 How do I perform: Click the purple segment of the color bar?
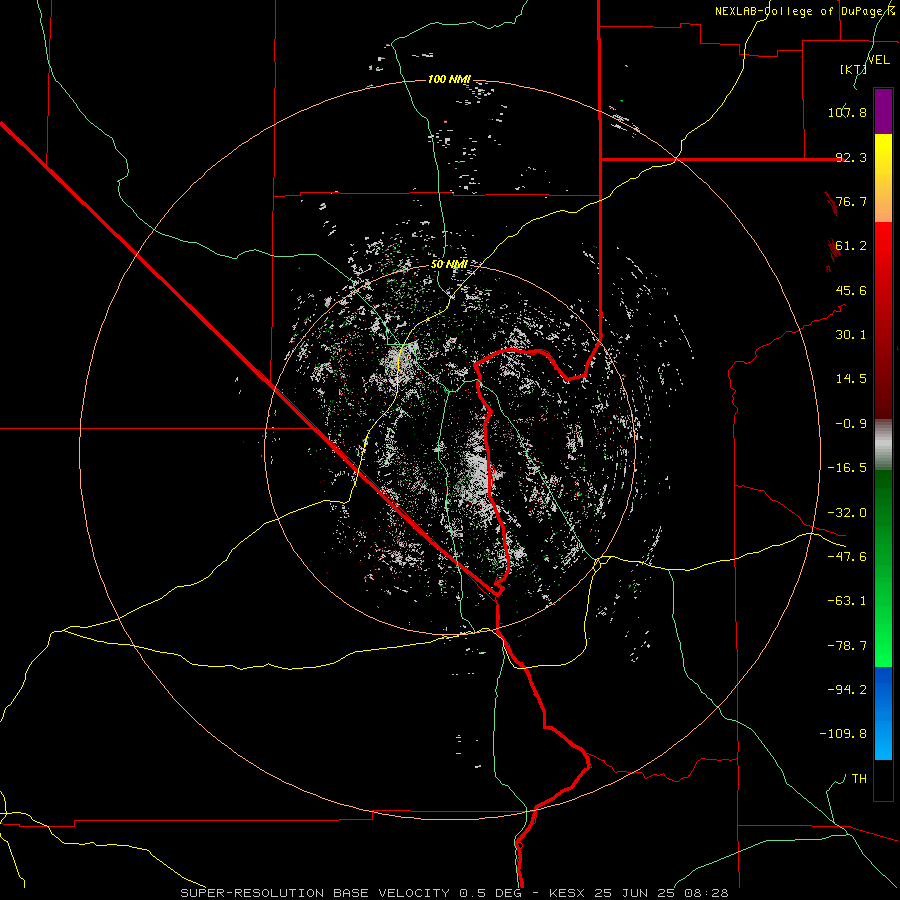[x=883, y=111]
